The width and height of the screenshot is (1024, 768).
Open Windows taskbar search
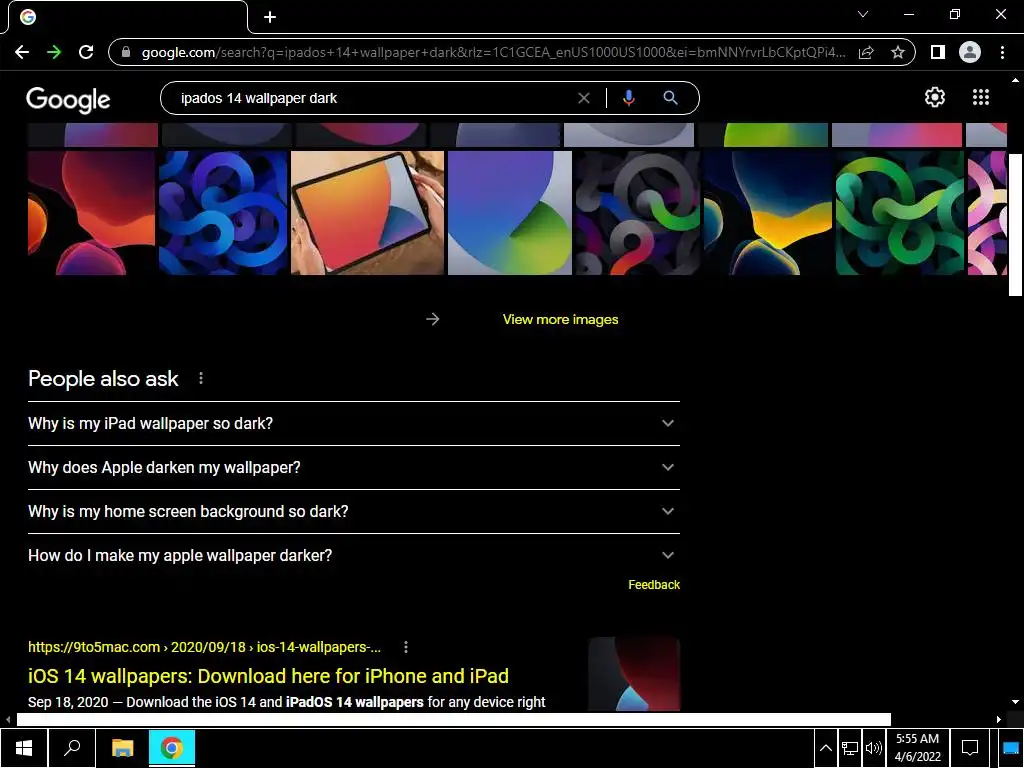[72, 748]
